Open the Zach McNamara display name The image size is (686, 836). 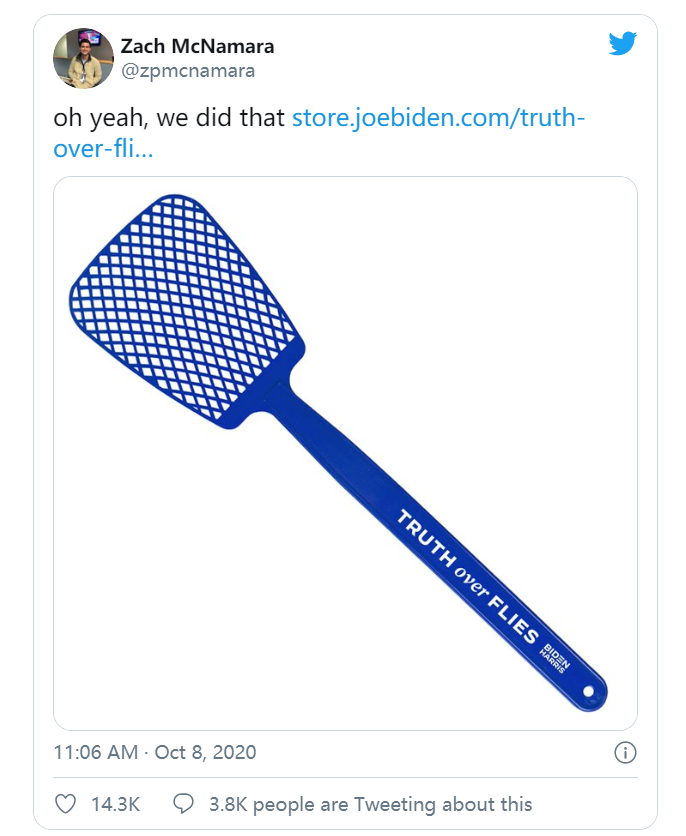coord(197,46)
